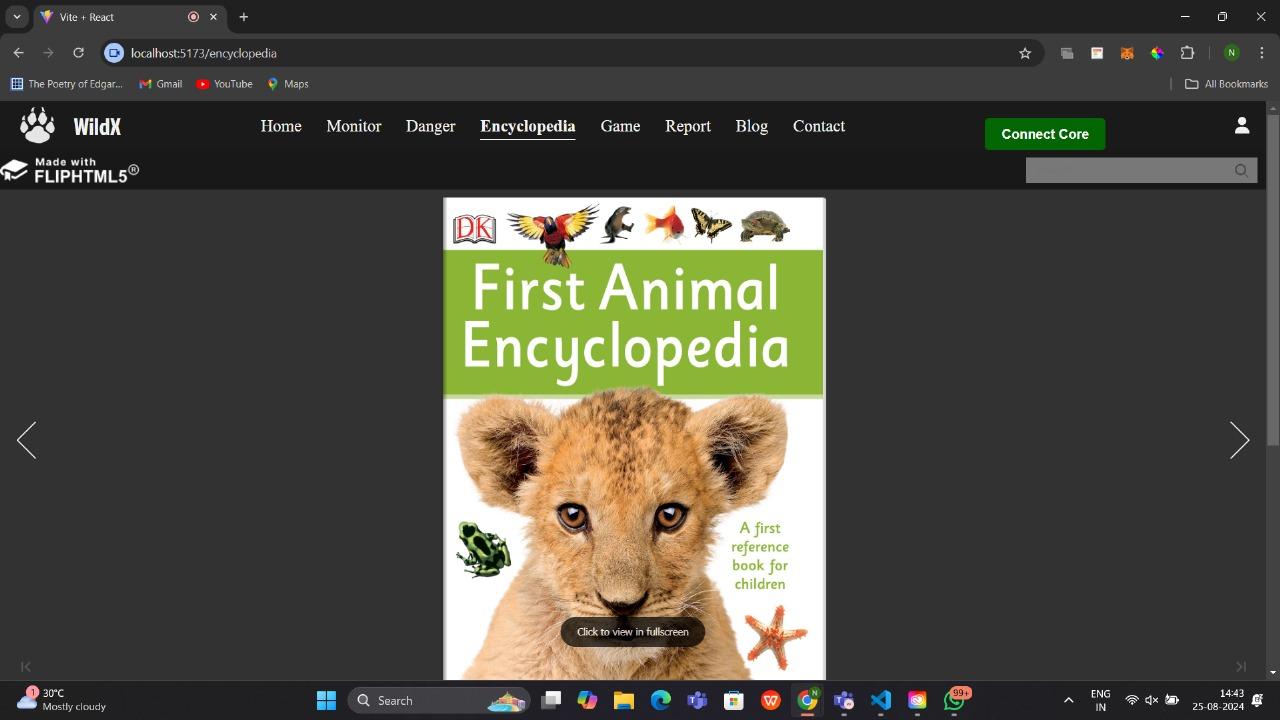Reload the page
The width and height of the screenshot is (1280, 720).
coord(78,53)
